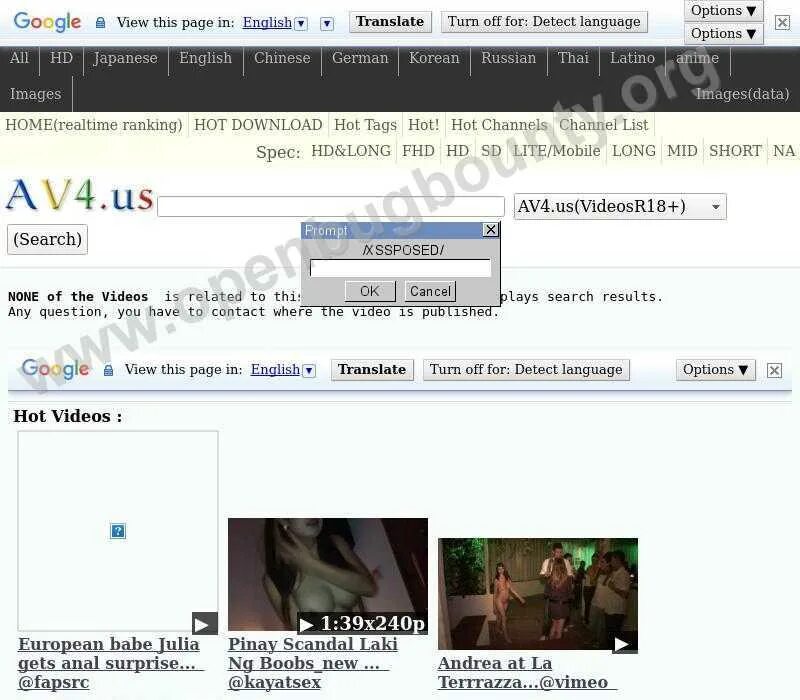Click Translate button in top bar
The image size is (800, 700).
(390, 22)
